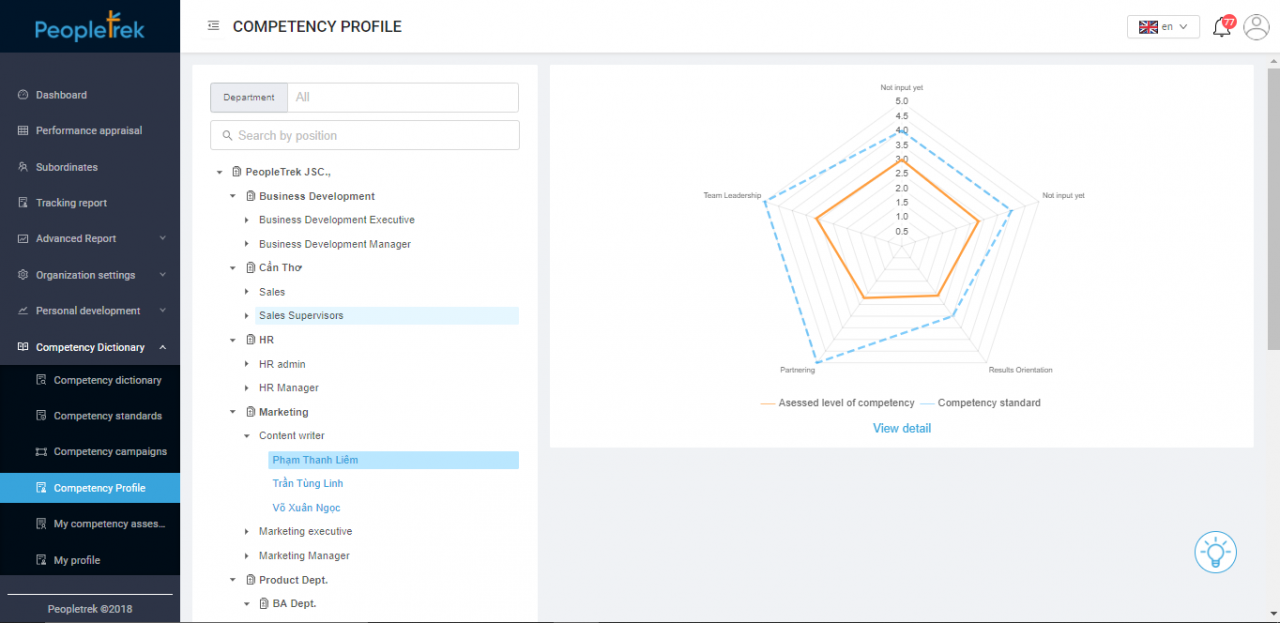Viewport: 1280px width, 623px height.
Task: Open the notification bell showing 77 alerts
Action: [x=1221, y=26]
